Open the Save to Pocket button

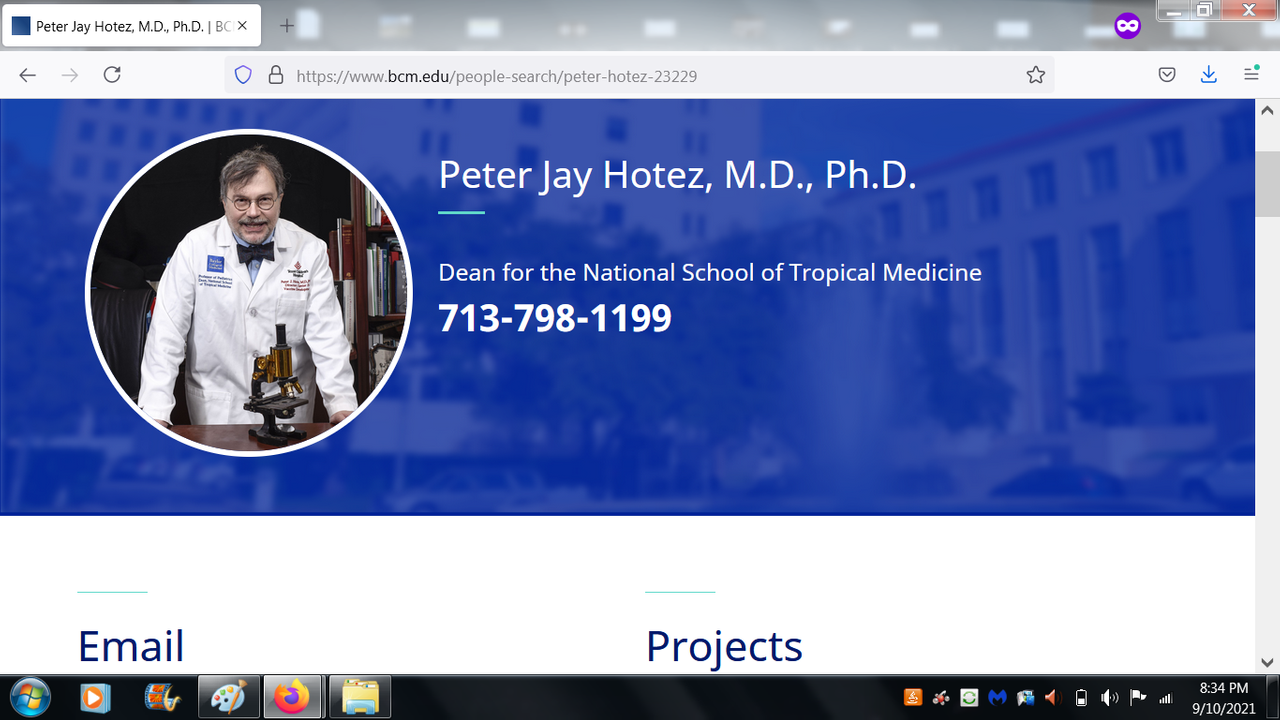(1167, 75)
